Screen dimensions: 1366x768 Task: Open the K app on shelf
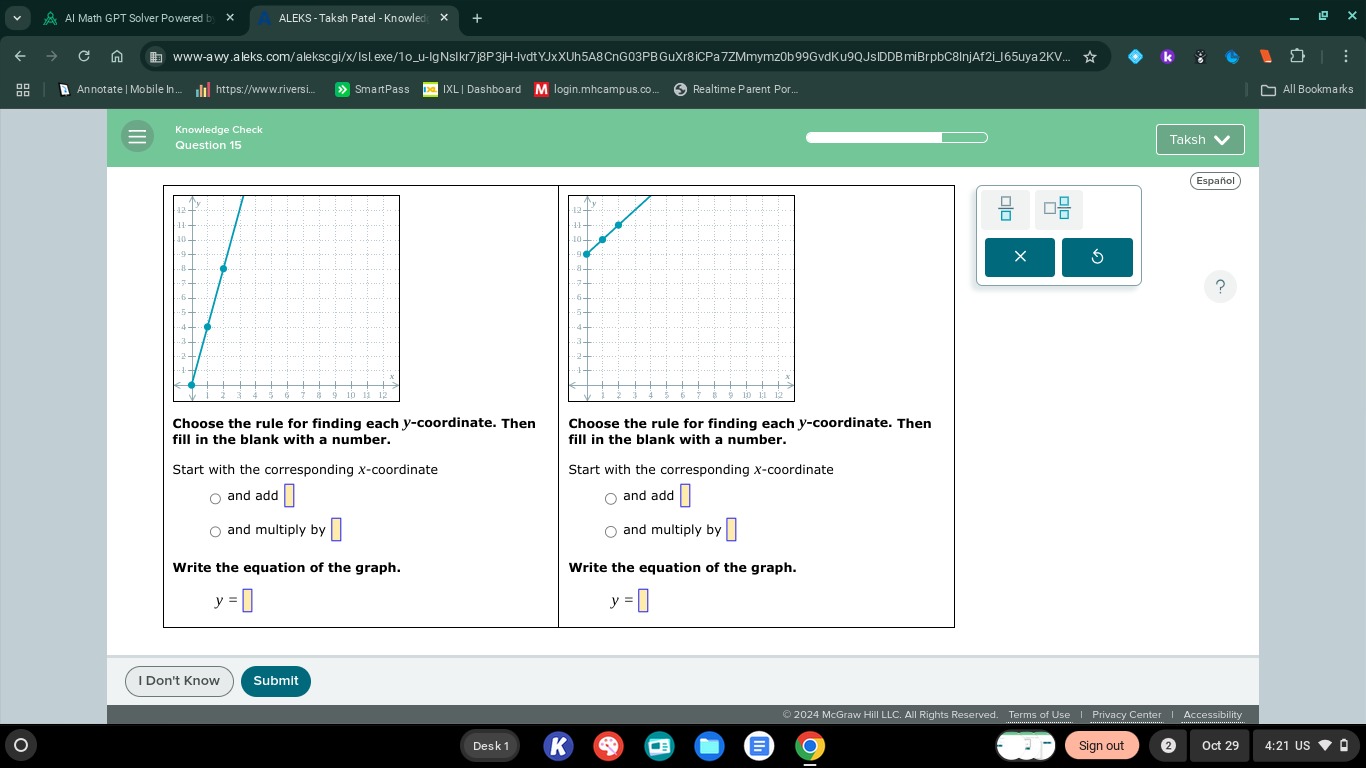point(559,746)
